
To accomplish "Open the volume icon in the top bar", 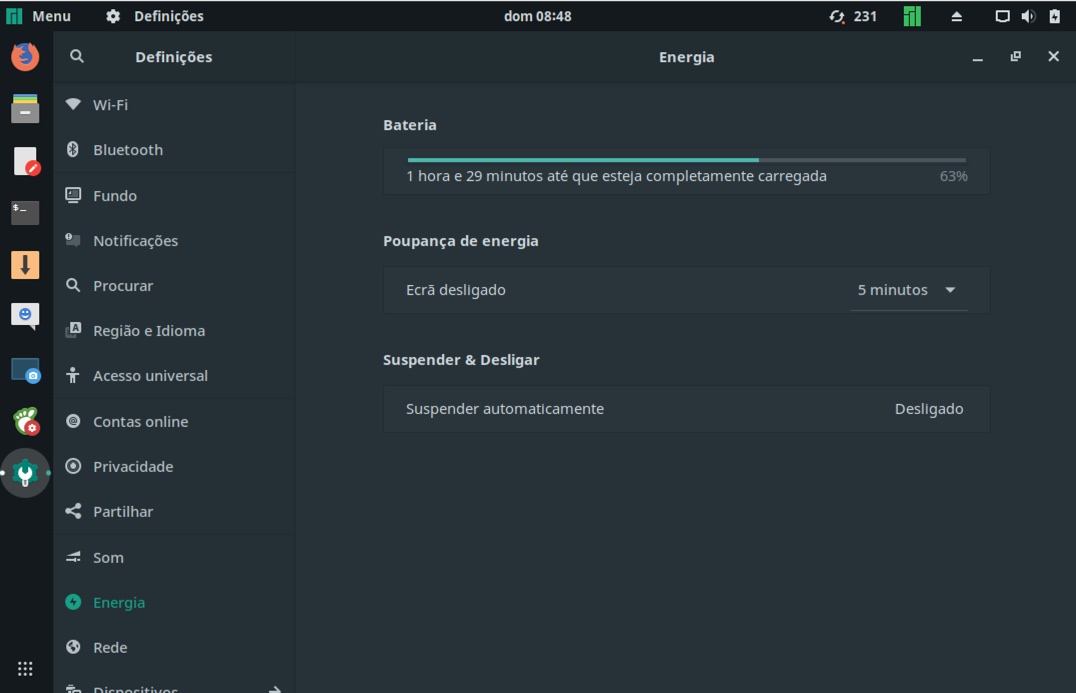I will click(x=1029, y=16).
